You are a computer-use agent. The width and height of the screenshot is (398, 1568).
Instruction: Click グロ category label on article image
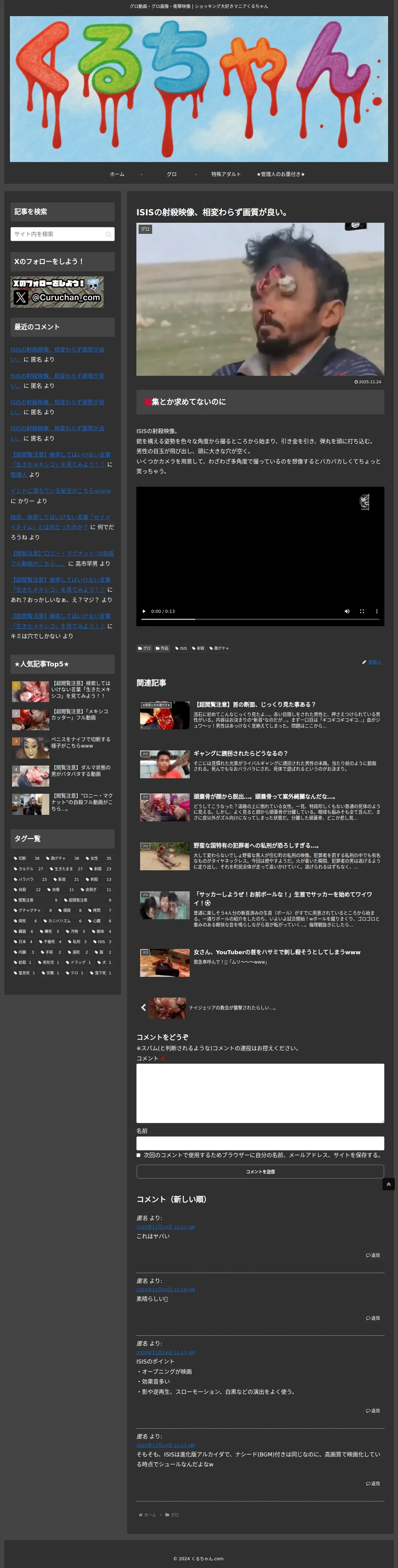click(x=145, y=230)
